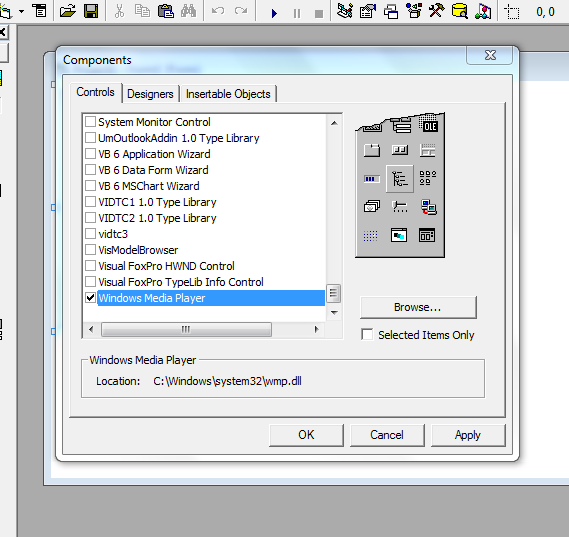Click the Browse... button
569x537 pixels.
pyautogui.click(x=418, y=307)
